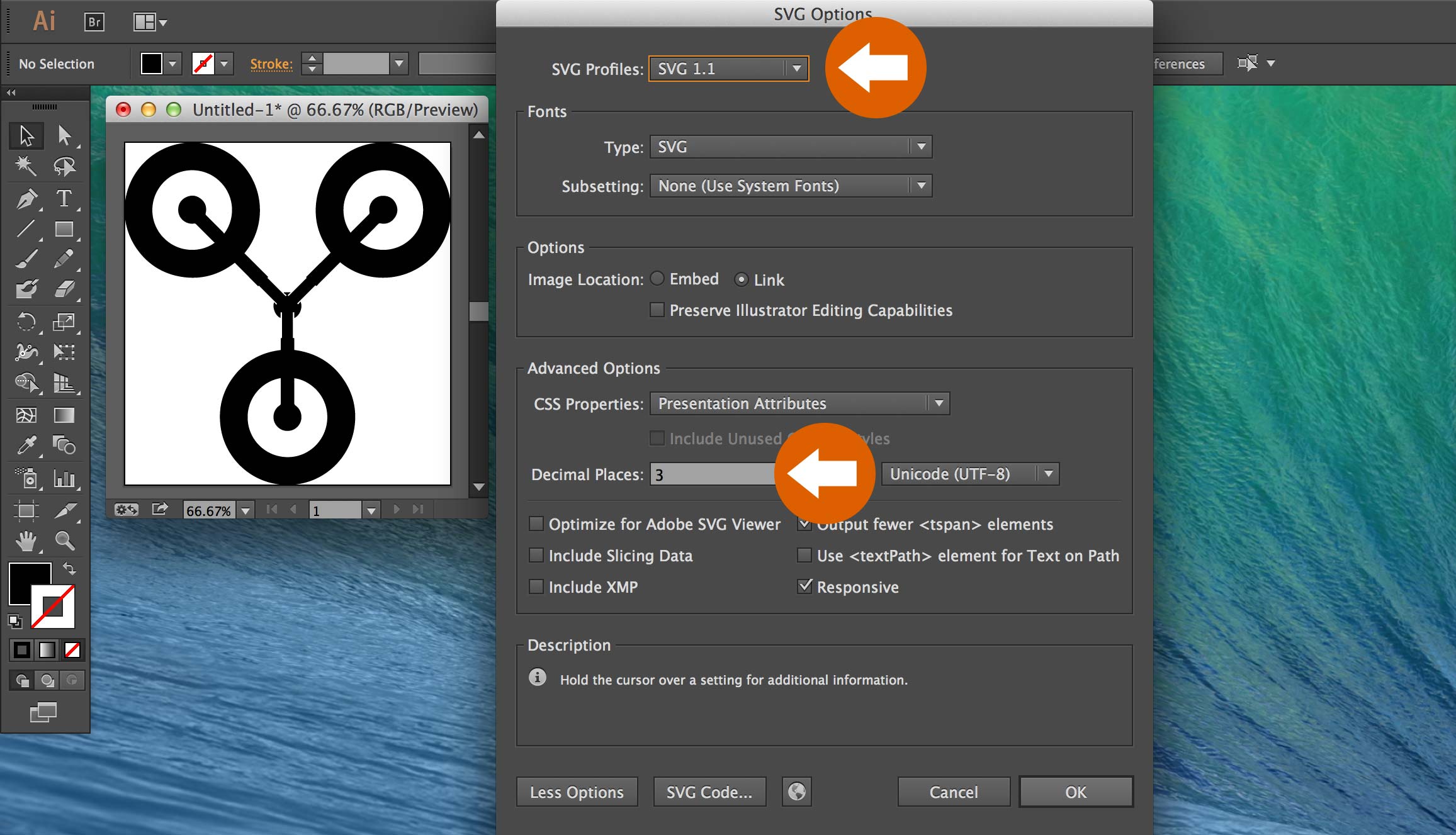Select the Column Graph tool
Screen dimensions: 1456x835
(64, 478)
